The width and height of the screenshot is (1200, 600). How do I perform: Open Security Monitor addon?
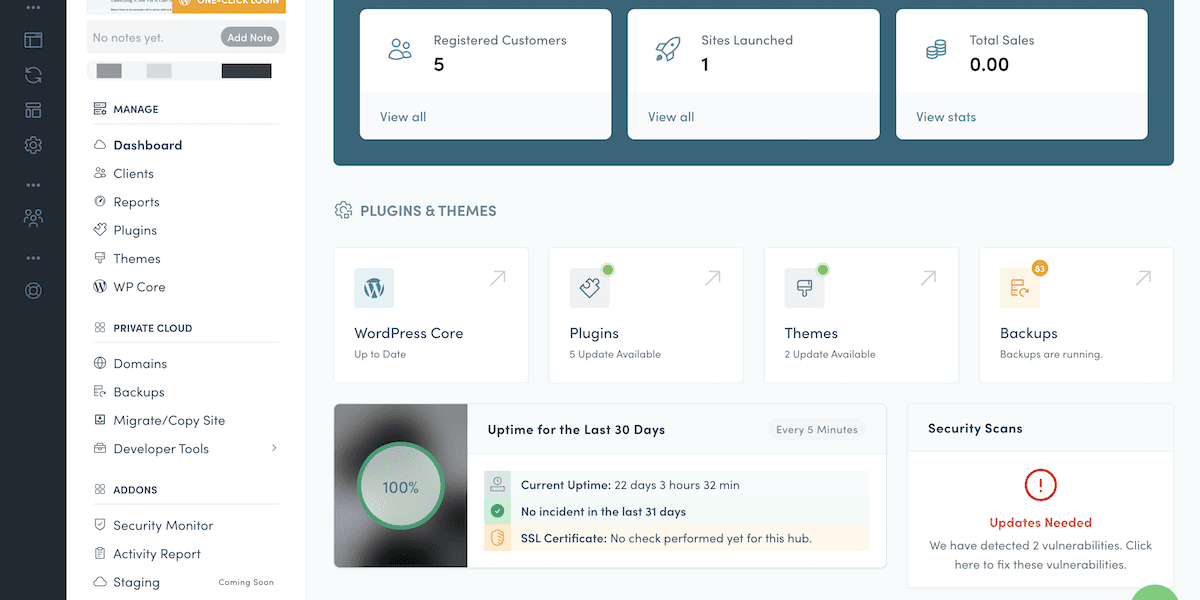tap(163, 525)
